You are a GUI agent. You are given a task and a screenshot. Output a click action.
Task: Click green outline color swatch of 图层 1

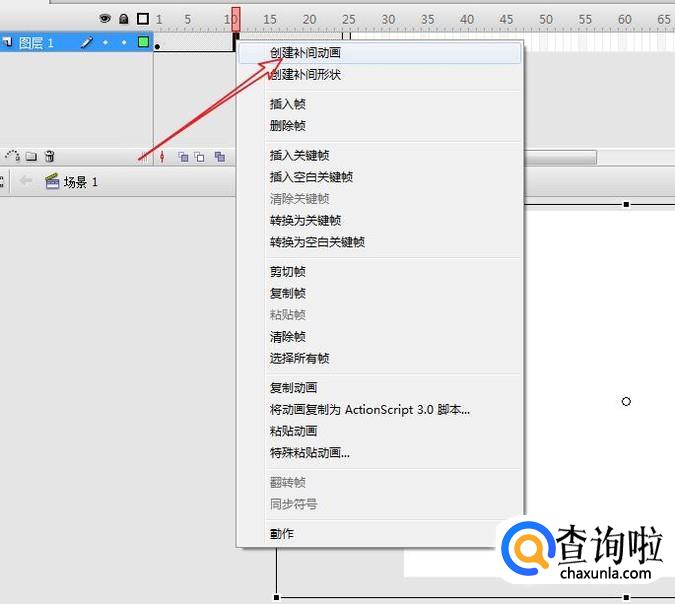143,42
